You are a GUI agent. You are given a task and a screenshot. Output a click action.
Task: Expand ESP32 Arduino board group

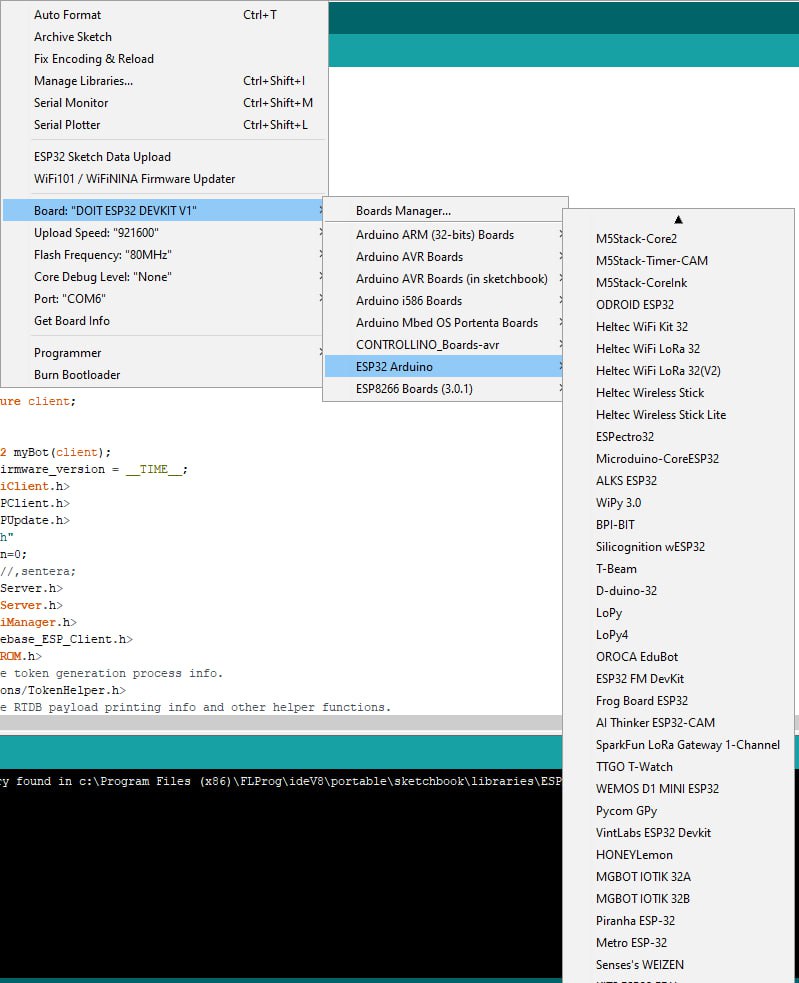[444, 367]
